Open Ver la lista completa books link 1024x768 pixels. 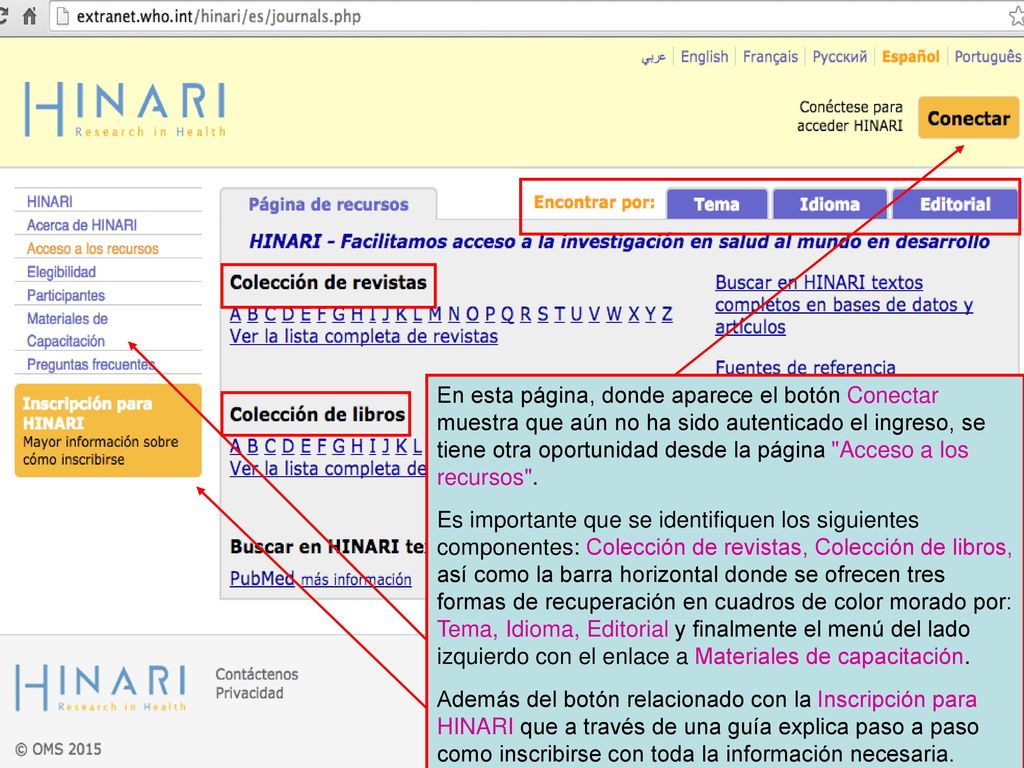pyautogui.click(x=328, y=468)
